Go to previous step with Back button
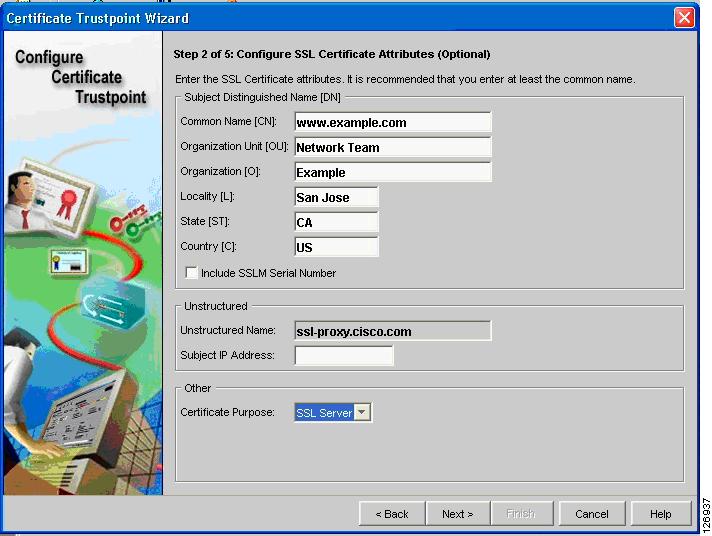The width and height of the screenshot is (712, 536). tap(392, 514)
